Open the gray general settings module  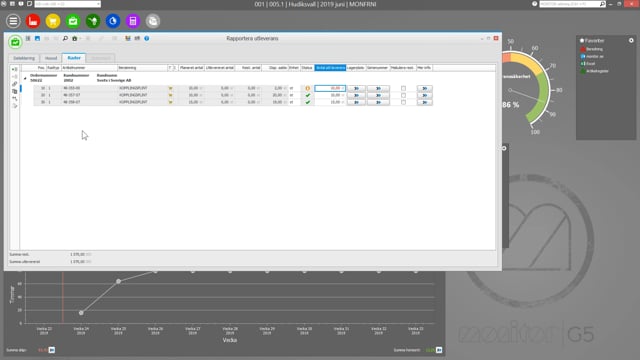[153, 21]
